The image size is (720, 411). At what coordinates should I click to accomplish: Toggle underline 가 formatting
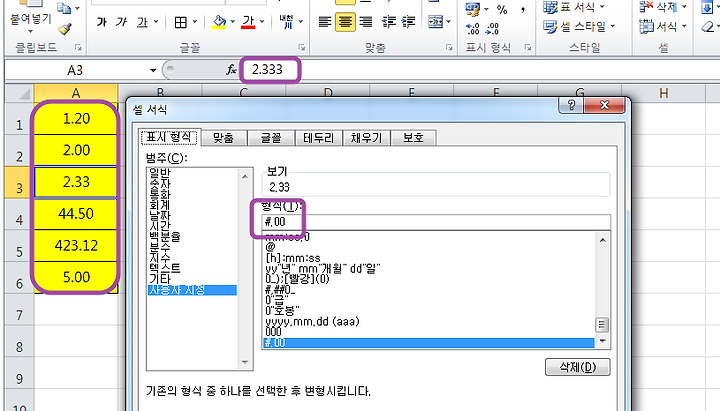[x=142, y=22]
